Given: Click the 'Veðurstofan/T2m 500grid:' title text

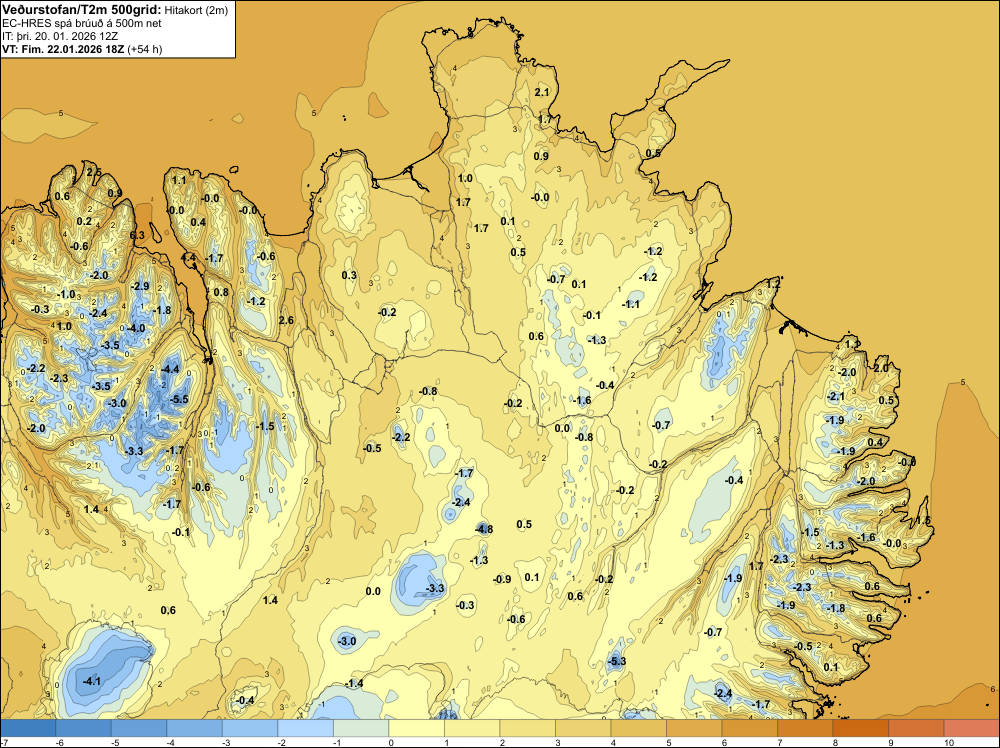Looking at the screenshot, I should 82,10.
